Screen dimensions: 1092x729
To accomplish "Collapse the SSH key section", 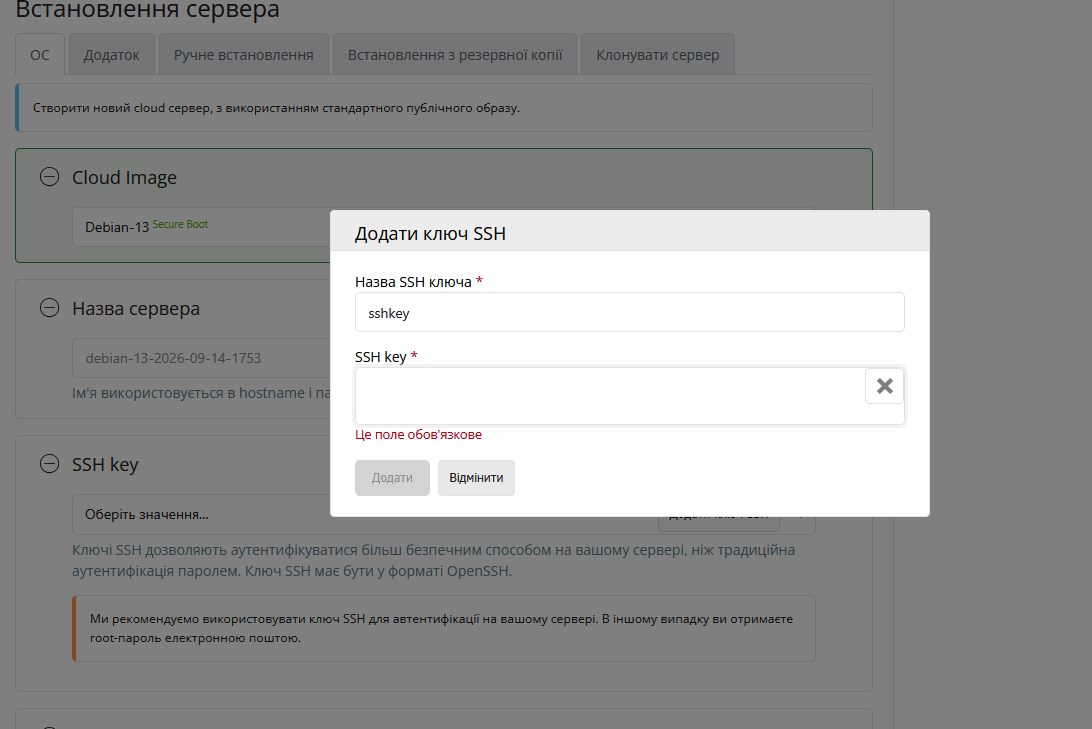I will (49, 464).
